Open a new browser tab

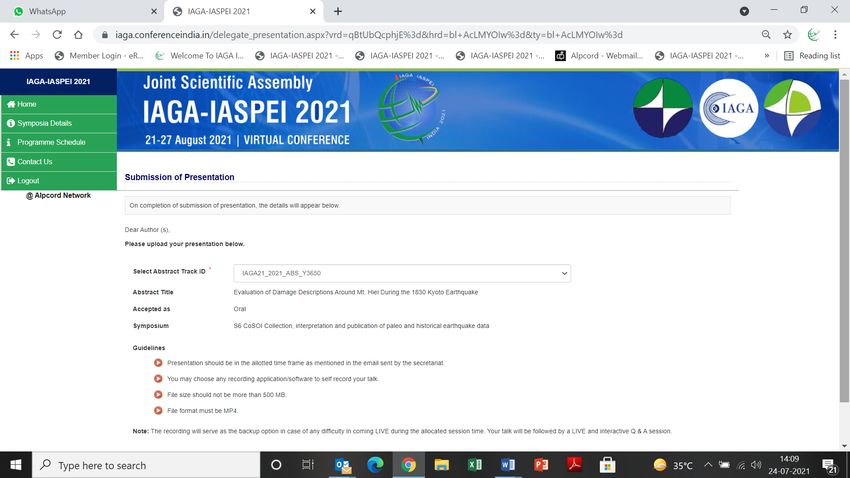coord(338,11)
